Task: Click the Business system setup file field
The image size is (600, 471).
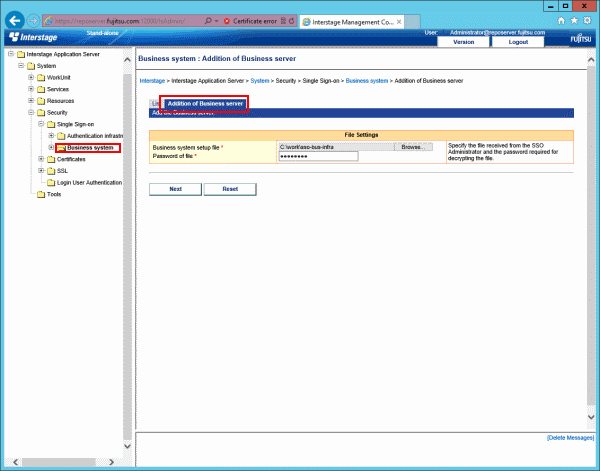Action: (x=336, y=147)
